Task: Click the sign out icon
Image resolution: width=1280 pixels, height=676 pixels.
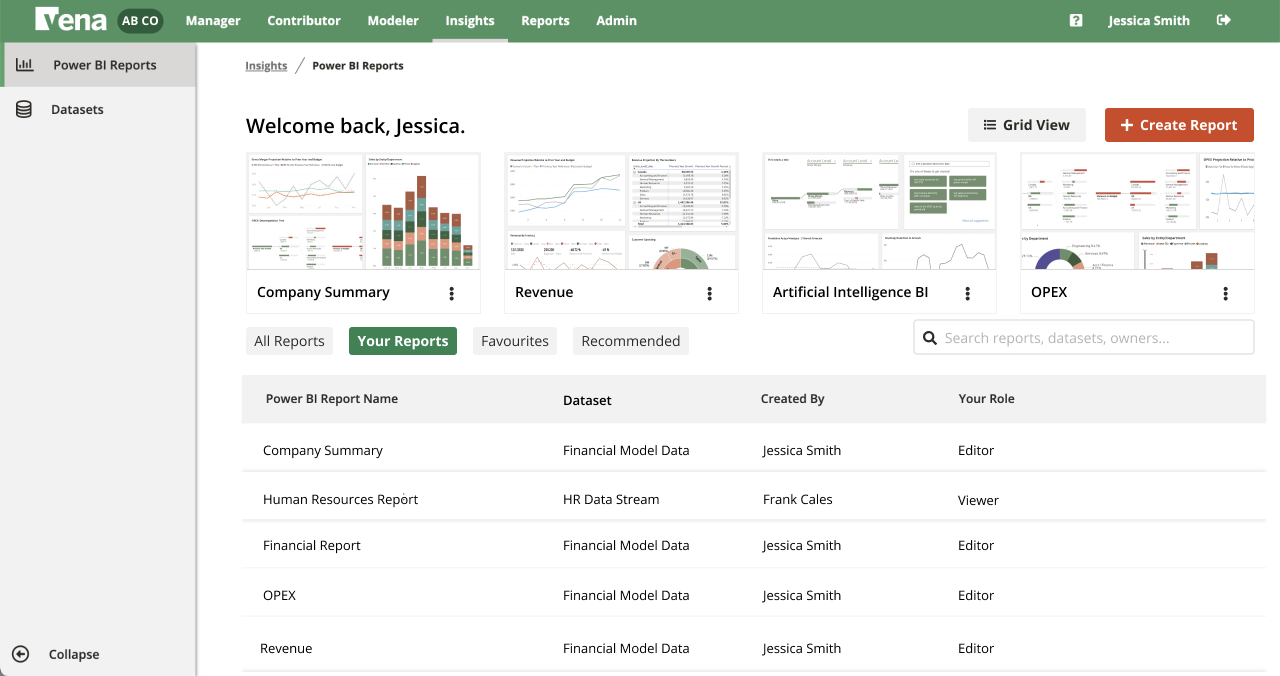Action: point(1223,20)
